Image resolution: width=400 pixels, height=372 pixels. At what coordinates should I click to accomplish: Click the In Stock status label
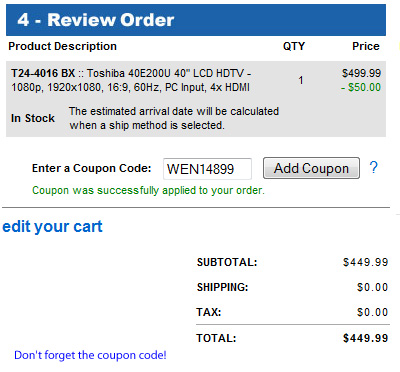pyautogui.click(x=33, y=118)
